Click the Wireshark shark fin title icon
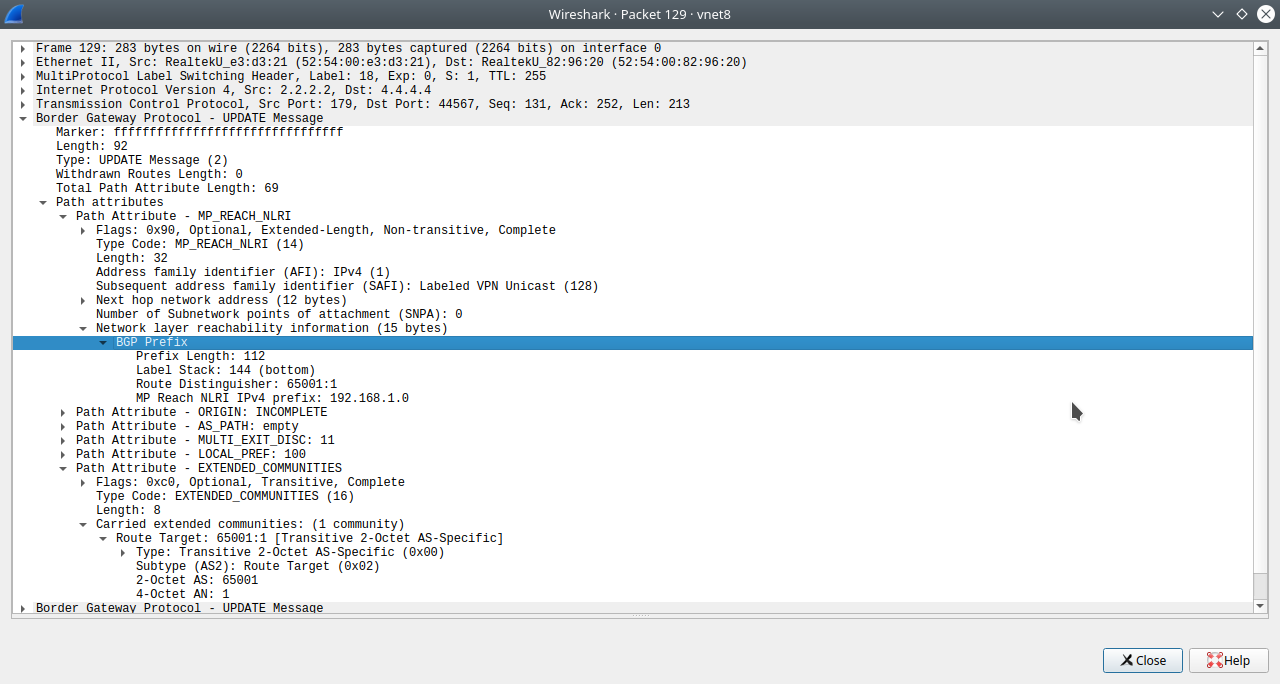1280x684 pixels. coord(14,14)
